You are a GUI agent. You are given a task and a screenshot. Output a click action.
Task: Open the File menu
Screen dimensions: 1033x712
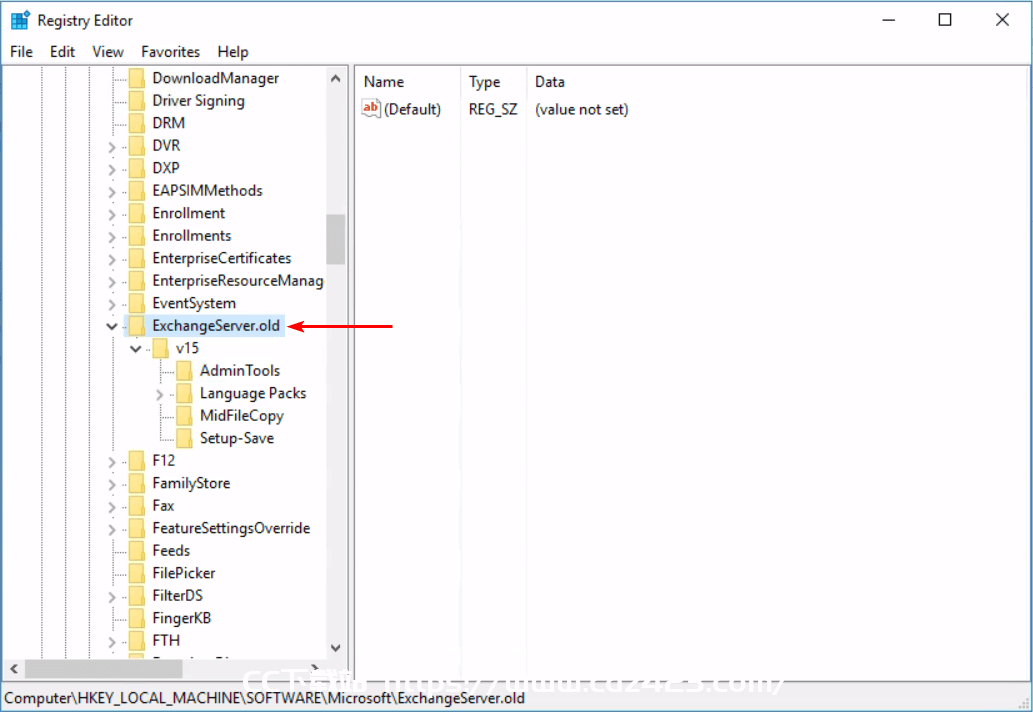[21, 51]
